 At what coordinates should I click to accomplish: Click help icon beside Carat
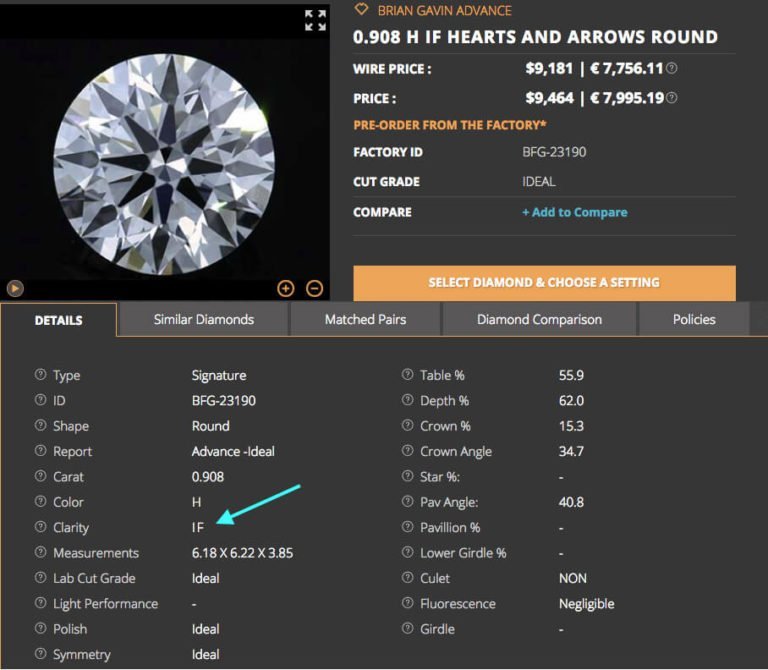[41, 476]
